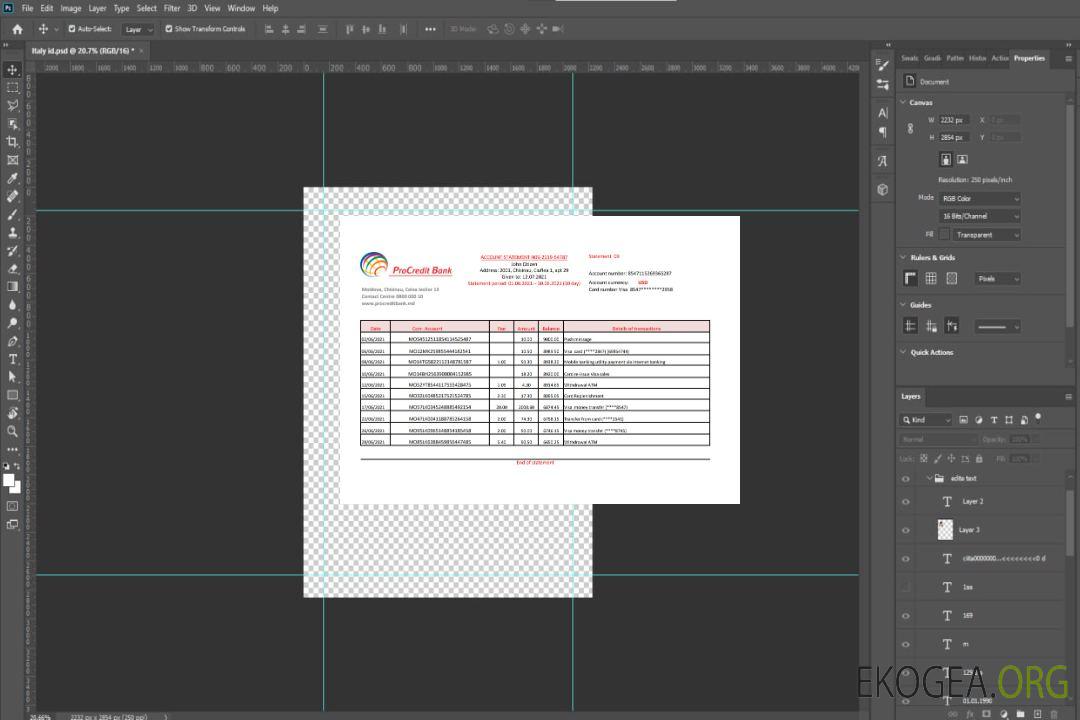Select the Hand tool
1080x720 pixels.
[12, 413]
